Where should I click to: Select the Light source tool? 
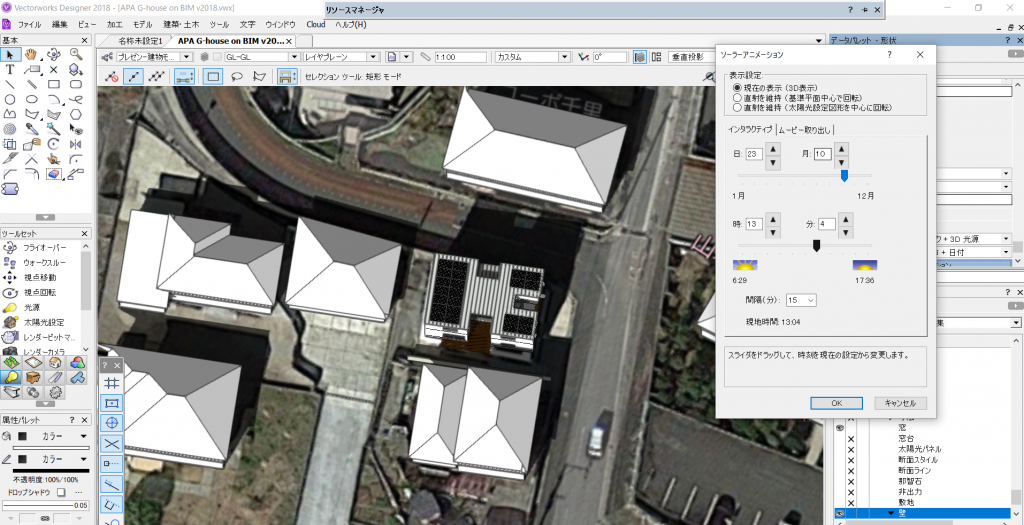(32, 307)
